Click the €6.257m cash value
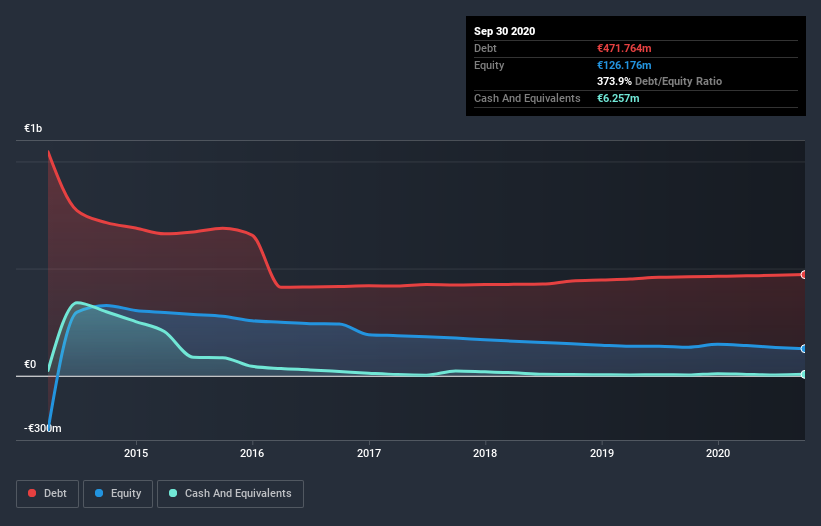This screenshot has height=526, width=821. click(x=618, y=98)
